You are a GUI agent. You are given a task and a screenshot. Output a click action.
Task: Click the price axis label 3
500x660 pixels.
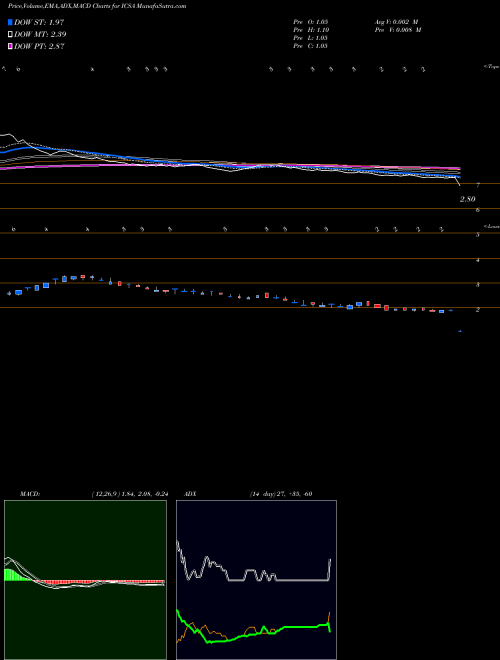pyautogui.click(x=478, y=285)
